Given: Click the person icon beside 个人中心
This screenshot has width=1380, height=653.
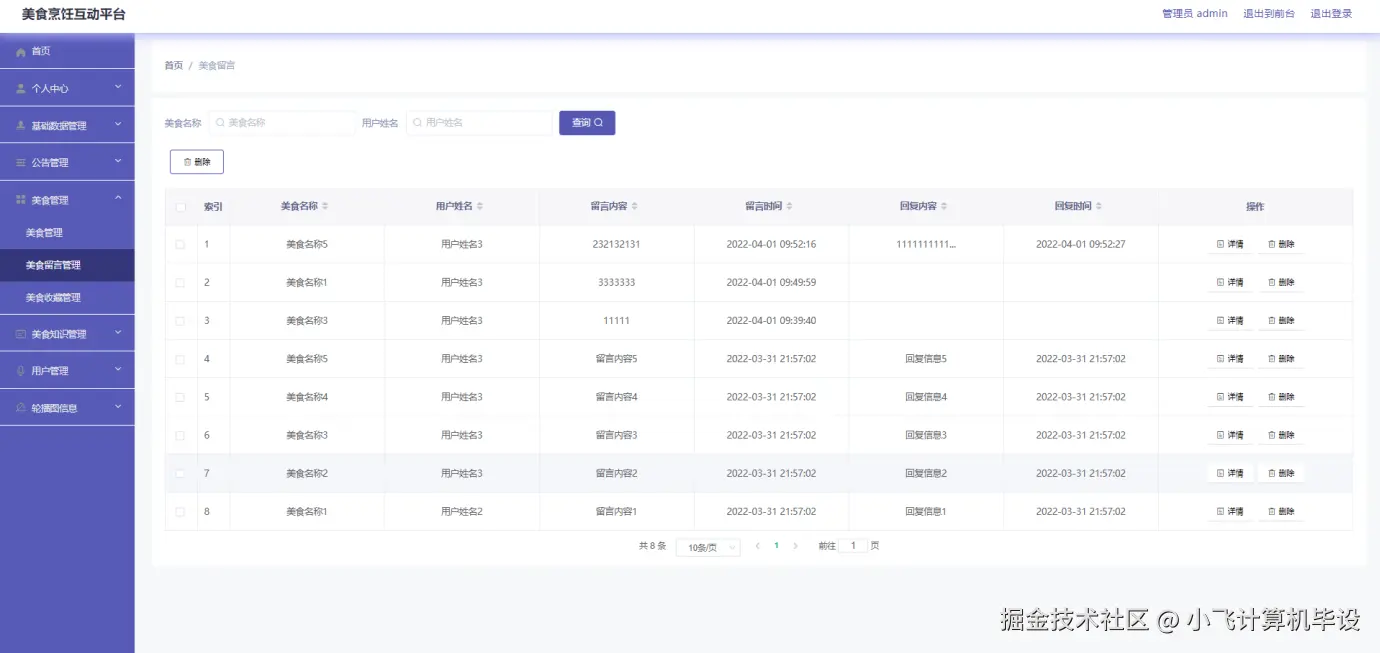Looking at the screenshot, I should (x=21, y=89).
